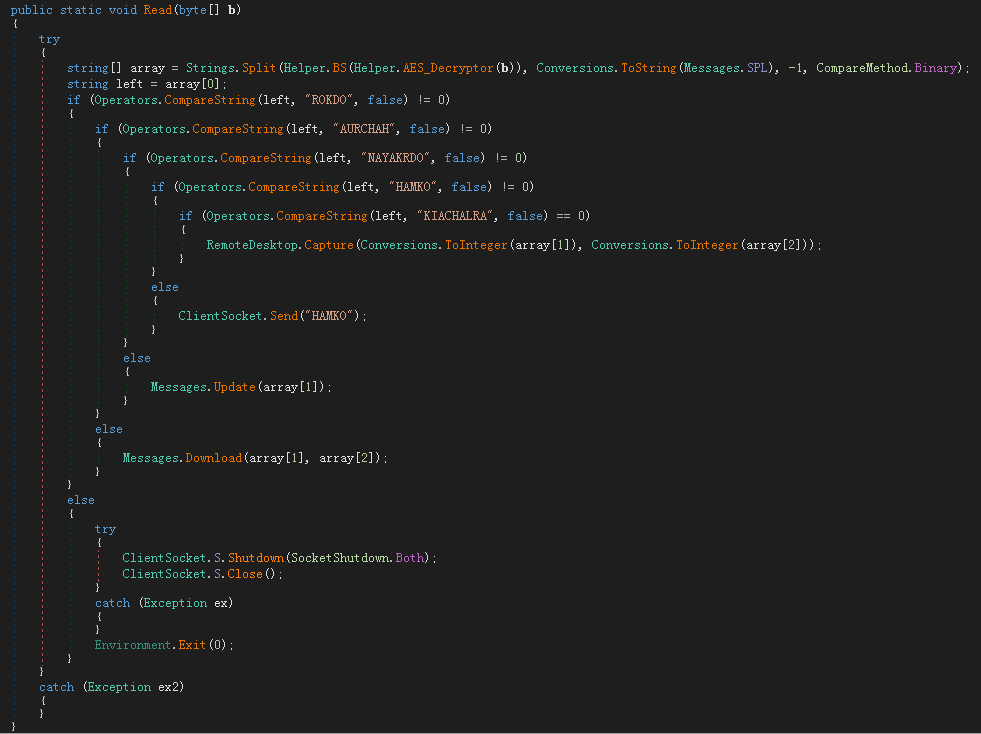Click CompareMethod.Binary enum value
The height and width of the screenshot is (734, 981).
[936, 68]
